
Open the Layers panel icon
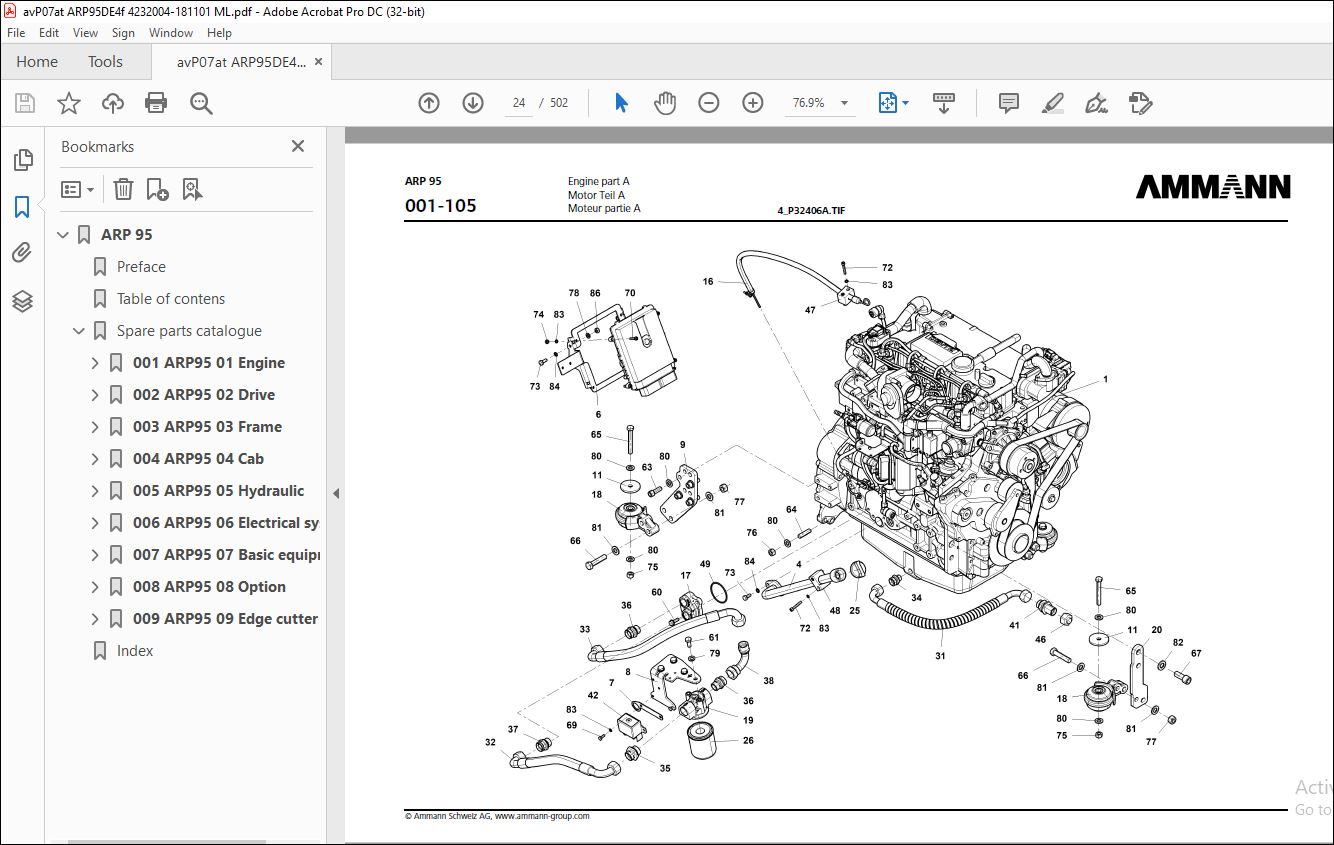(22, 301)
